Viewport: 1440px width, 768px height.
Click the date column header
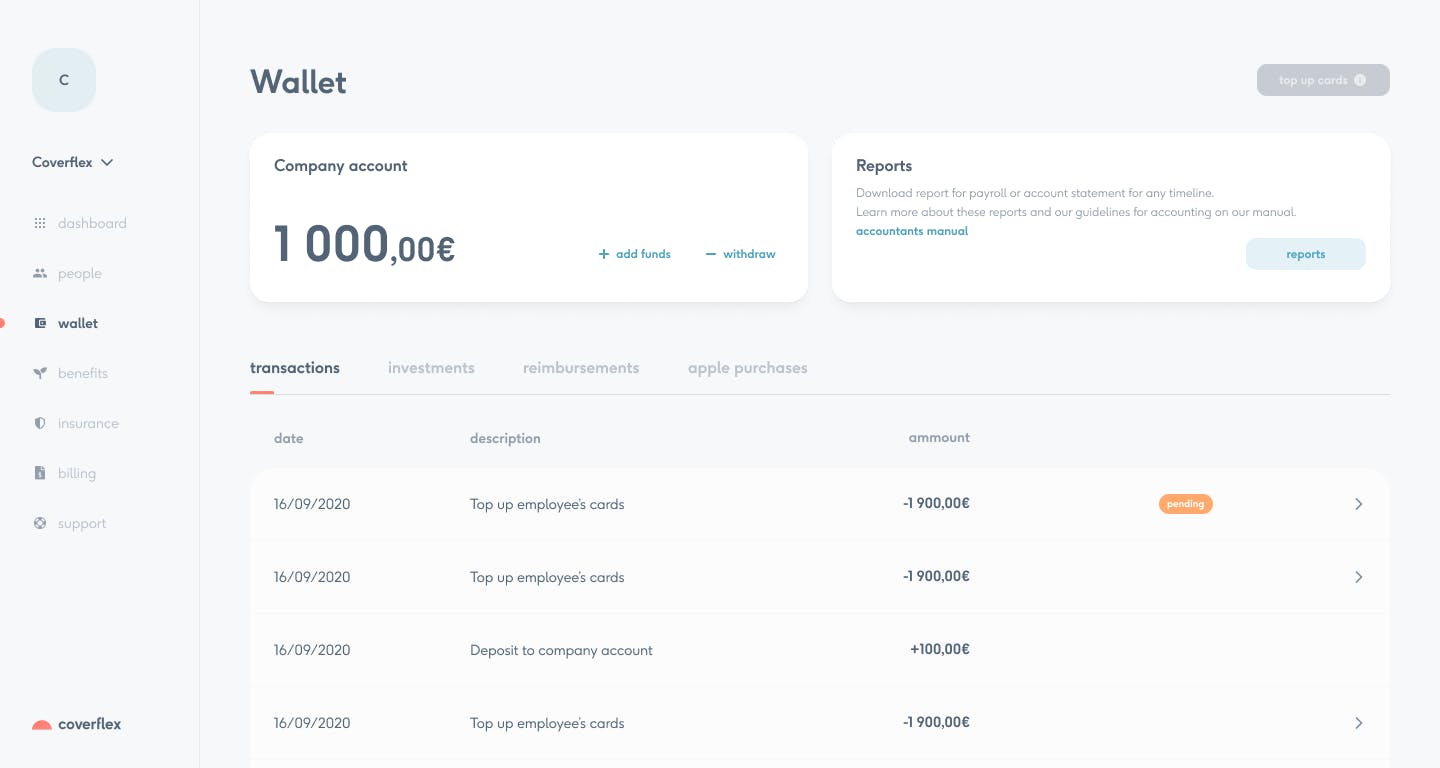pos(288,438)
